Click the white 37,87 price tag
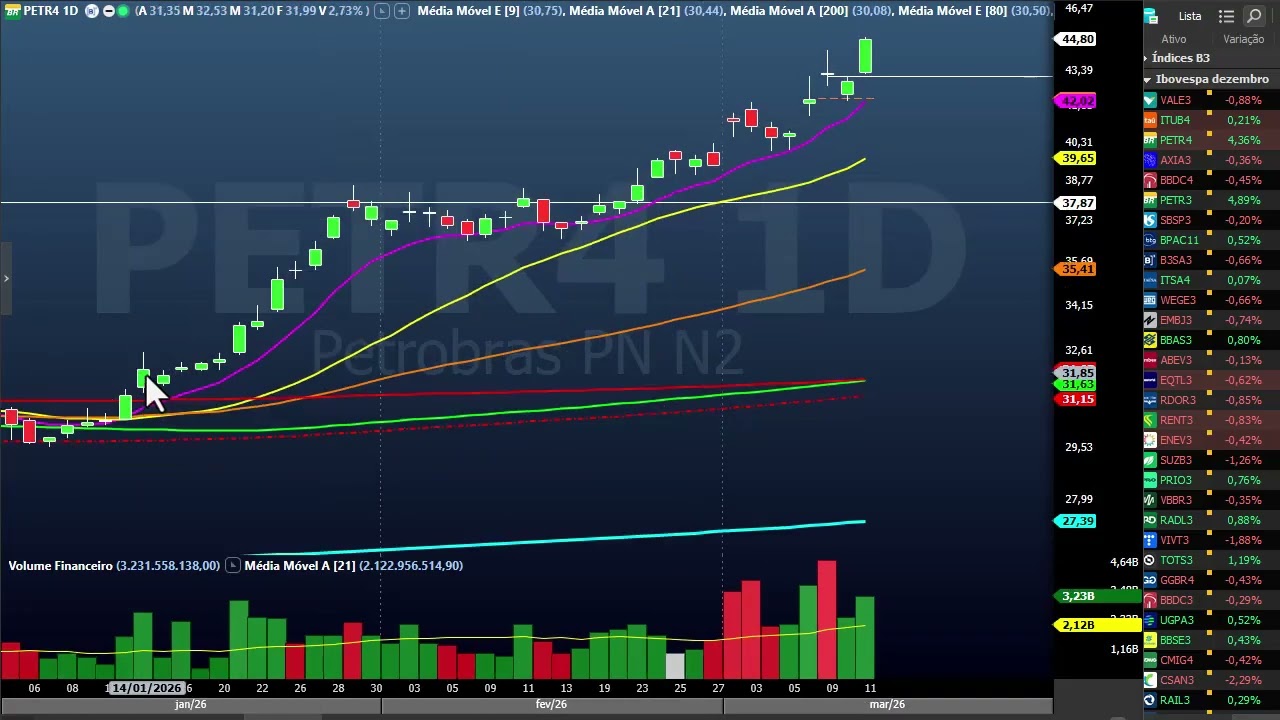The width and height of the screenshot is (1280, 720). point(1077,203)
